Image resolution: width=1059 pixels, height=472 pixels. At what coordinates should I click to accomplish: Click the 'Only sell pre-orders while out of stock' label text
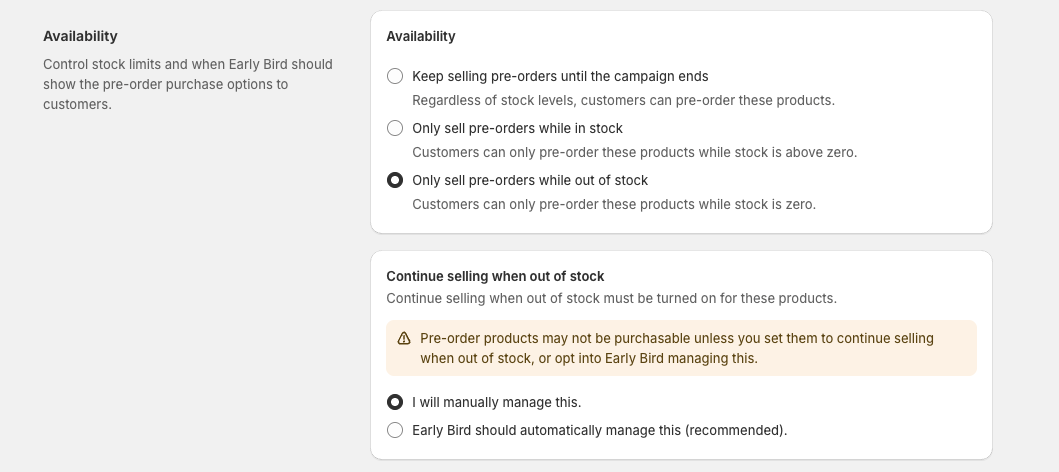pos(530,180)
